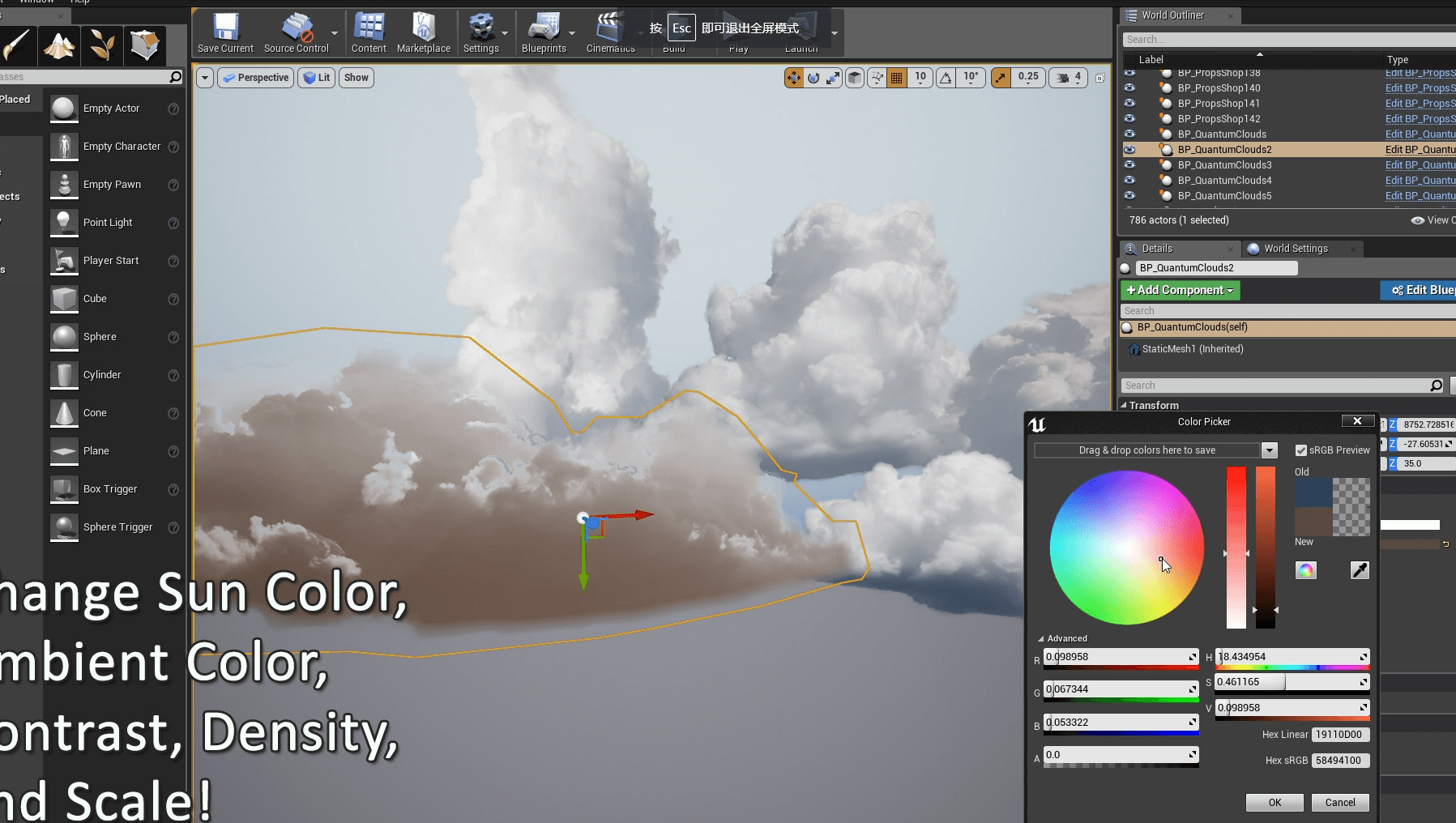
Task: Switch to Foliage mode
Action: click(101, 45)
